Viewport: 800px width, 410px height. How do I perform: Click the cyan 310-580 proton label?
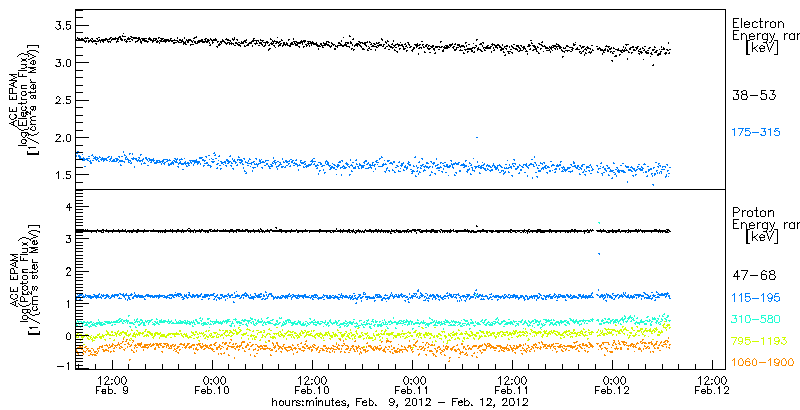coord(756,319)
